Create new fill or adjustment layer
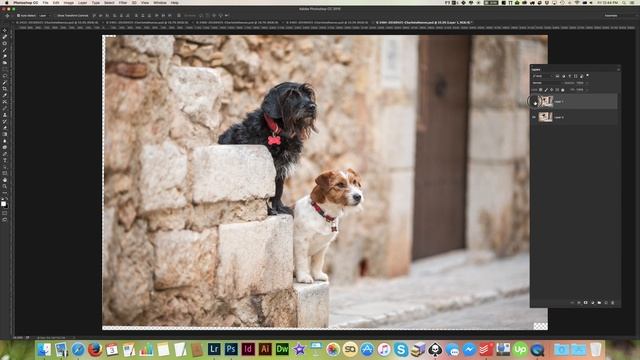 coord(593,302)
